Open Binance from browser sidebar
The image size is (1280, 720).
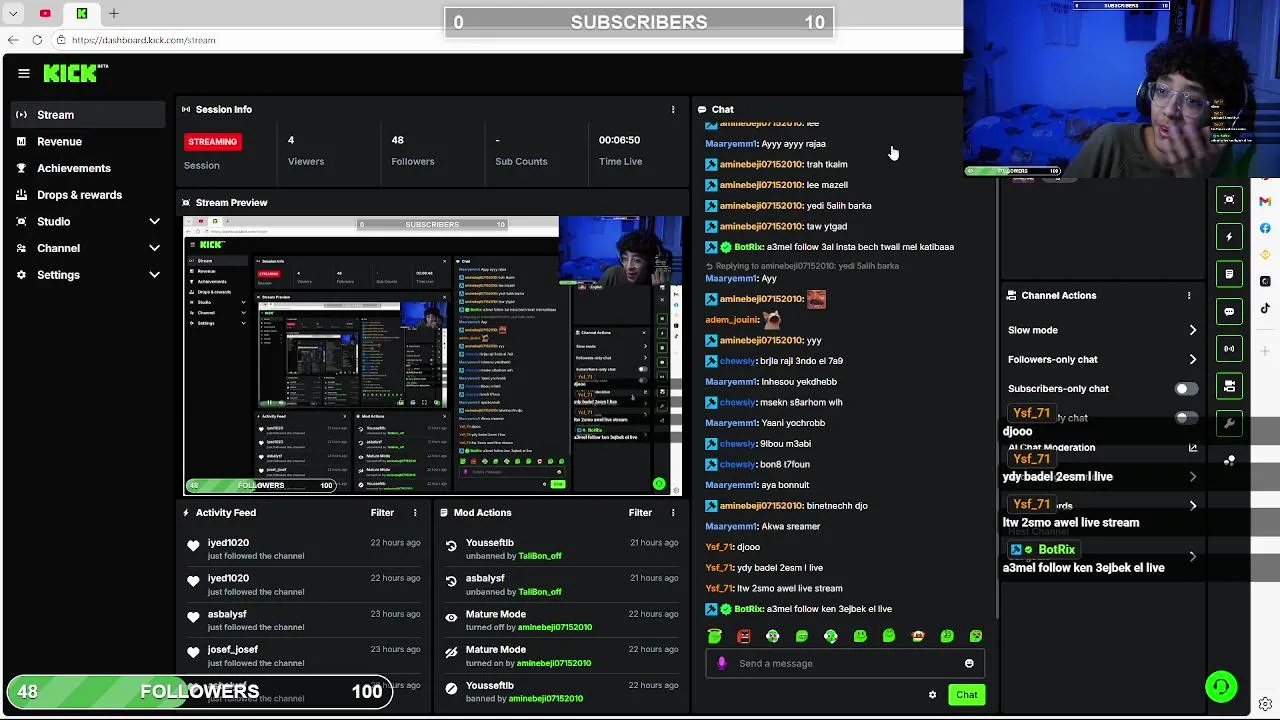tap(1265, 255)
